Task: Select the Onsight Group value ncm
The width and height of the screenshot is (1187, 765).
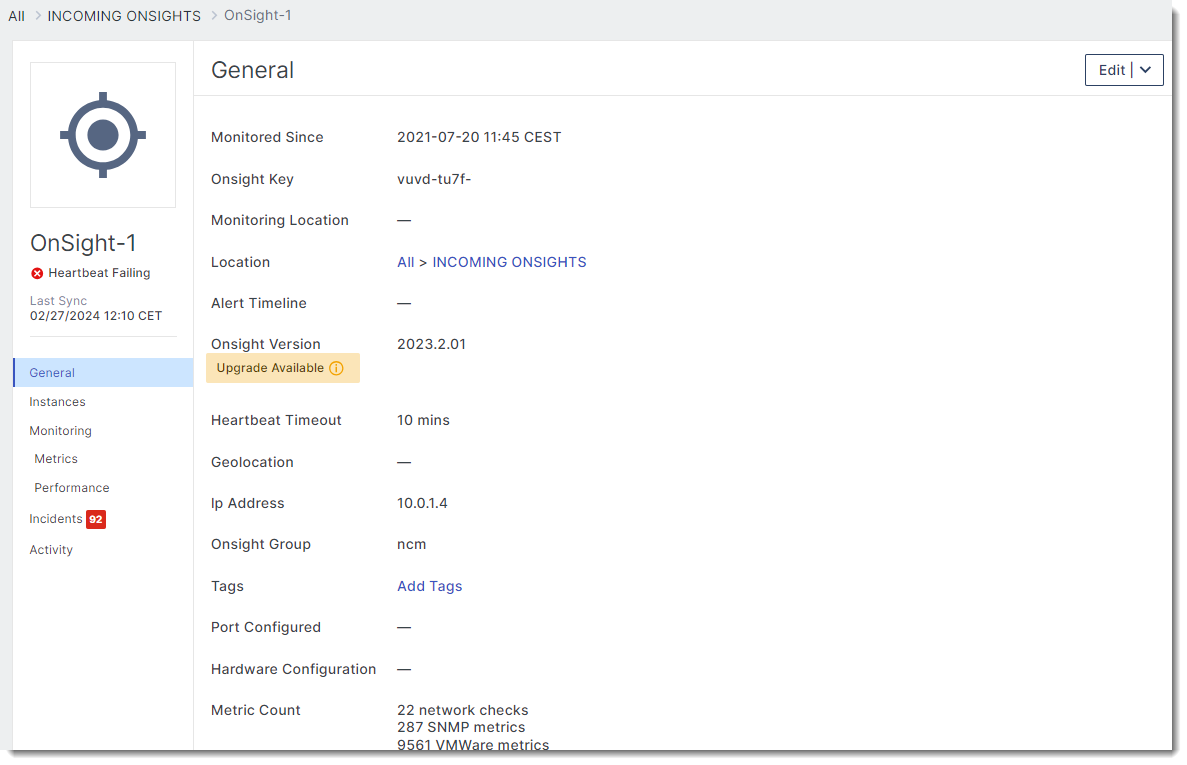Action: click(x=412, y=545)
